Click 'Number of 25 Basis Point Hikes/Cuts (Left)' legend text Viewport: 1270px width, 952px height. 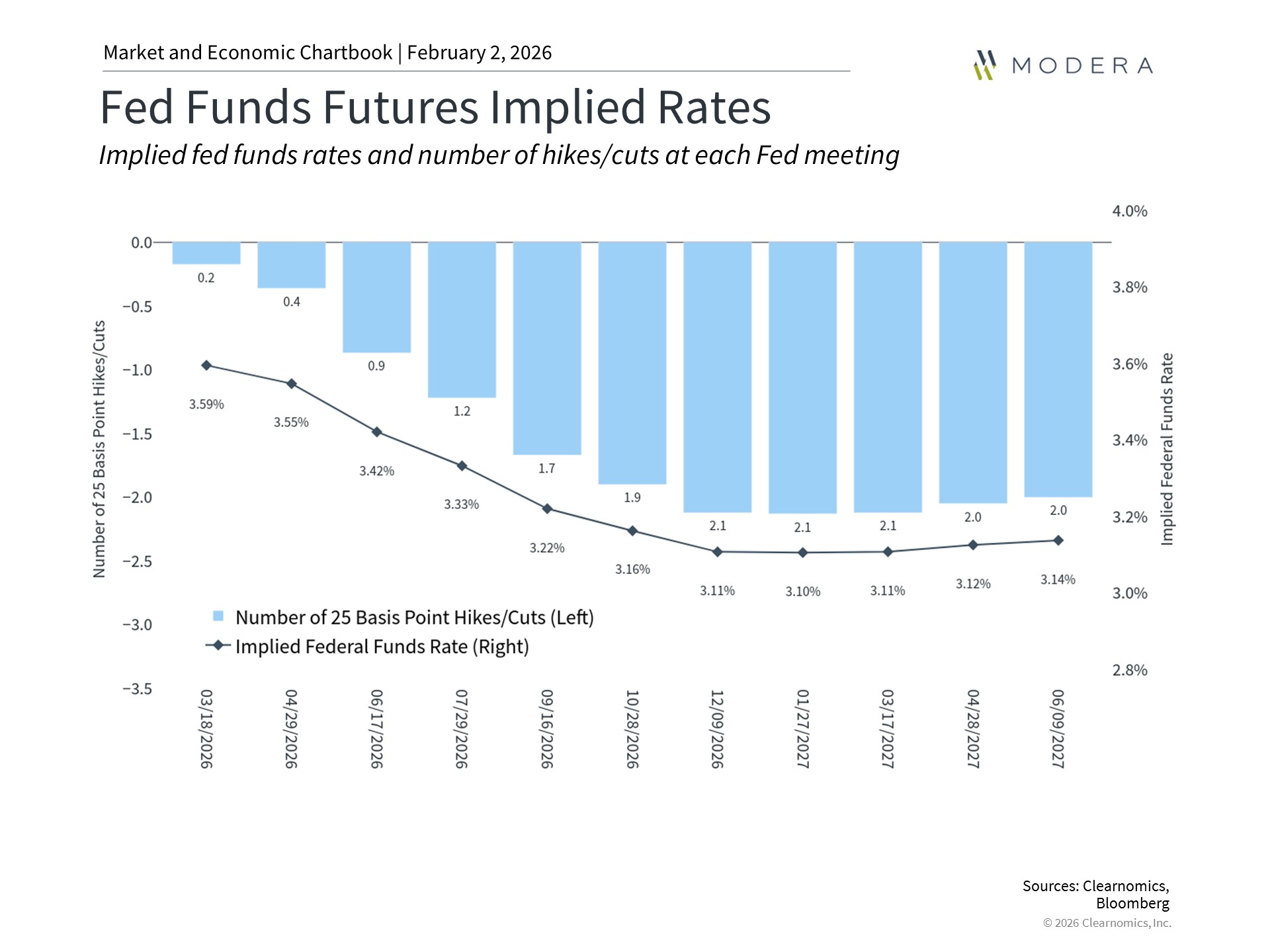click(x=414, y=617)
